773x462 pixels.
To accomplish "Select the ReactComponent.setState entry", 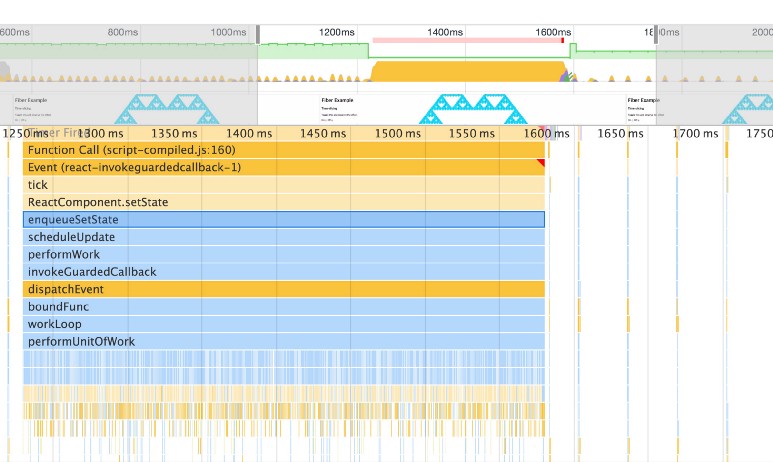I will 284,202.
